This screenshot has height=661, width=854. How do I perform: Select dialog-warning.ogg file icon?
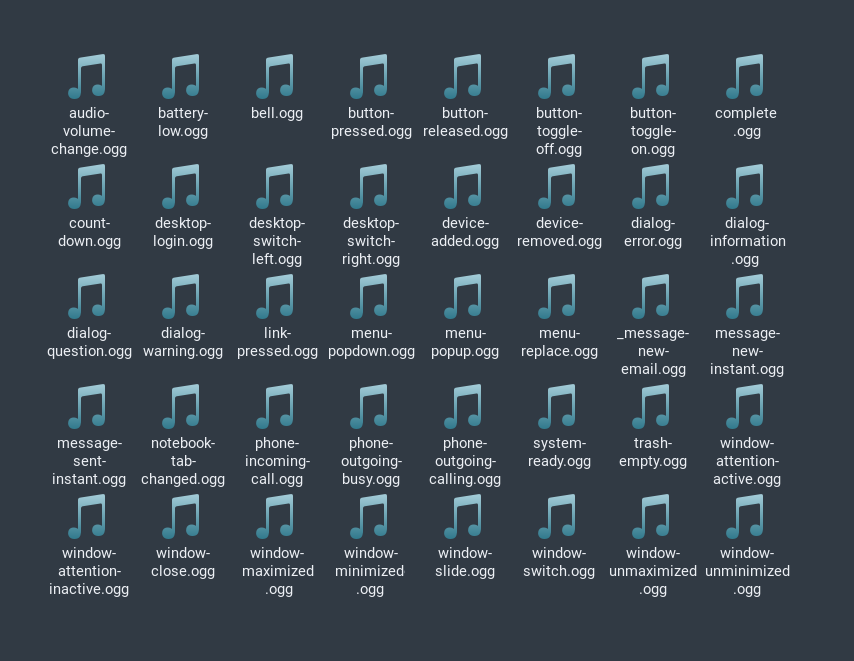click(181, 296)
